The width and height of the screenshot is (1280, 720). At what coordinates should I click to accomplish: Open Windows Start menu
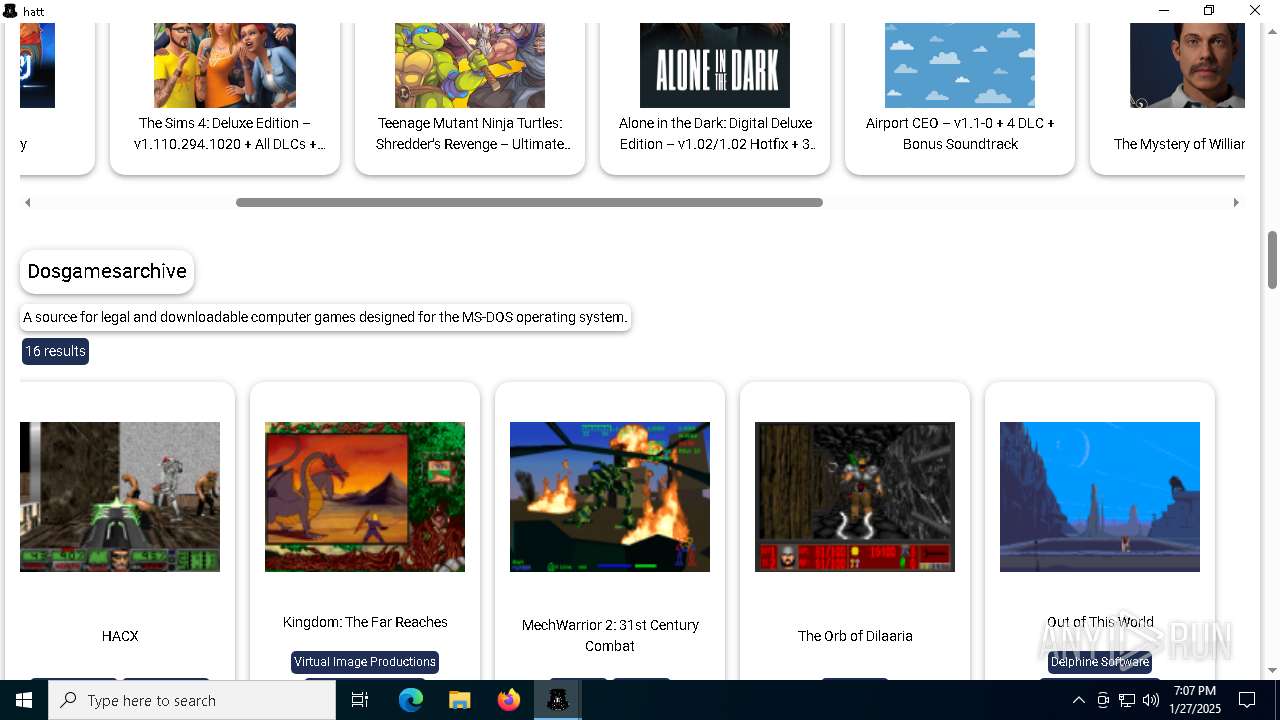(x=24, y=700)
